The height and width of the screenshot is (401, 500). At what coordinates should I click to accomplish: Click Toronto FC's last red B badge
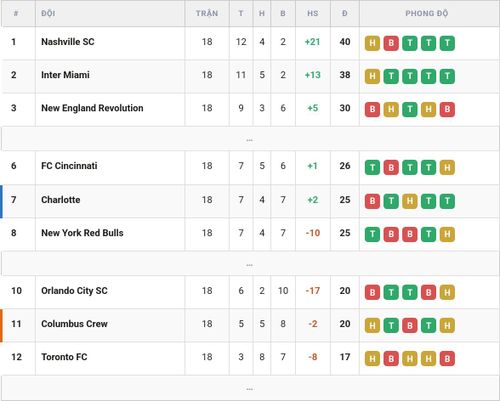pos(447,358)
